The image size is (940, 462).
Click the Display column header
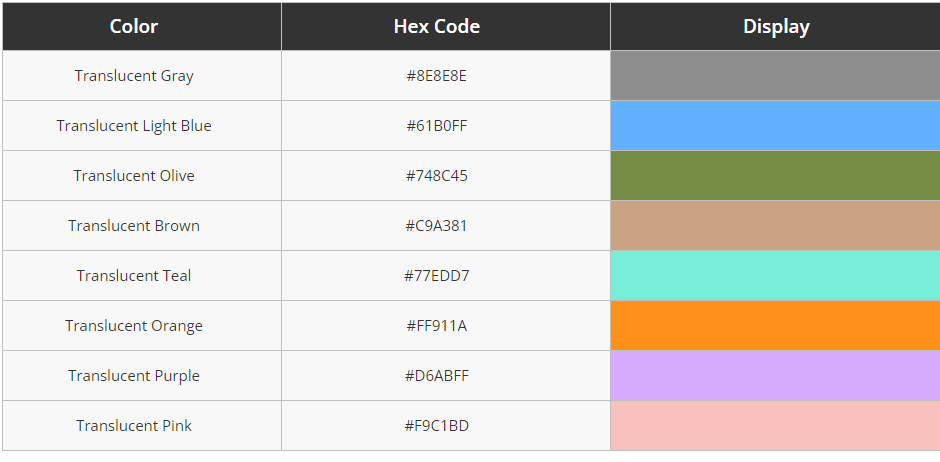coord(775,26)
